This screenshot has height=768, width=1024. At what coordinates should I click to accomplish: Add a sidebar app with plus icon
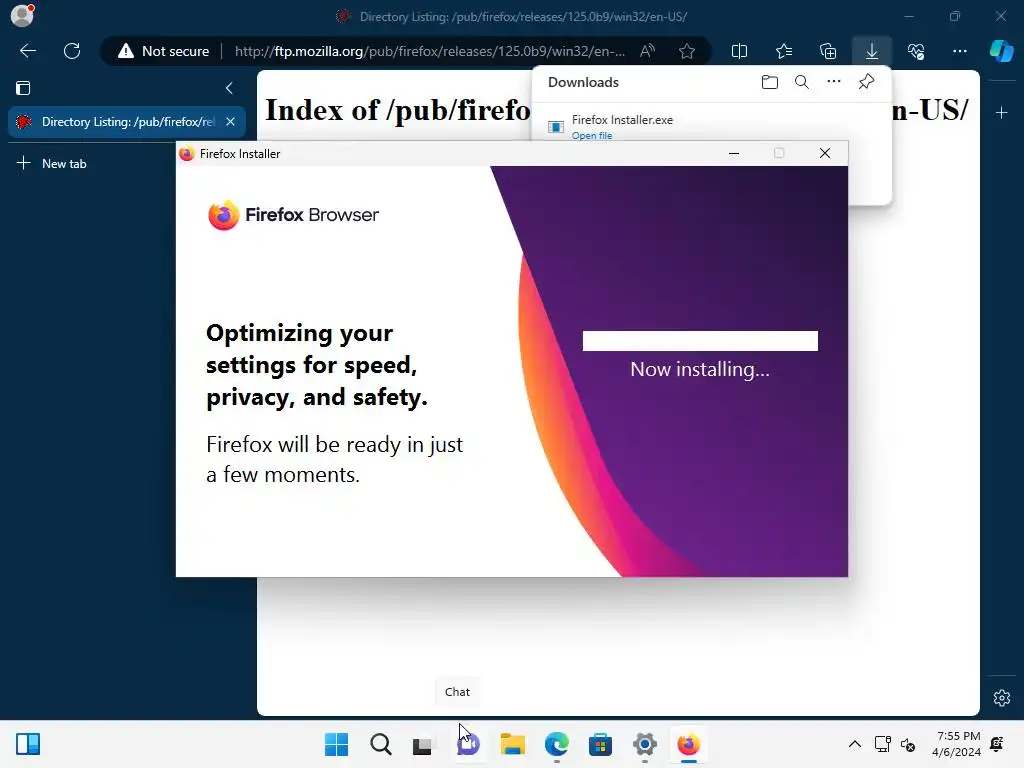coord(1001,113)
